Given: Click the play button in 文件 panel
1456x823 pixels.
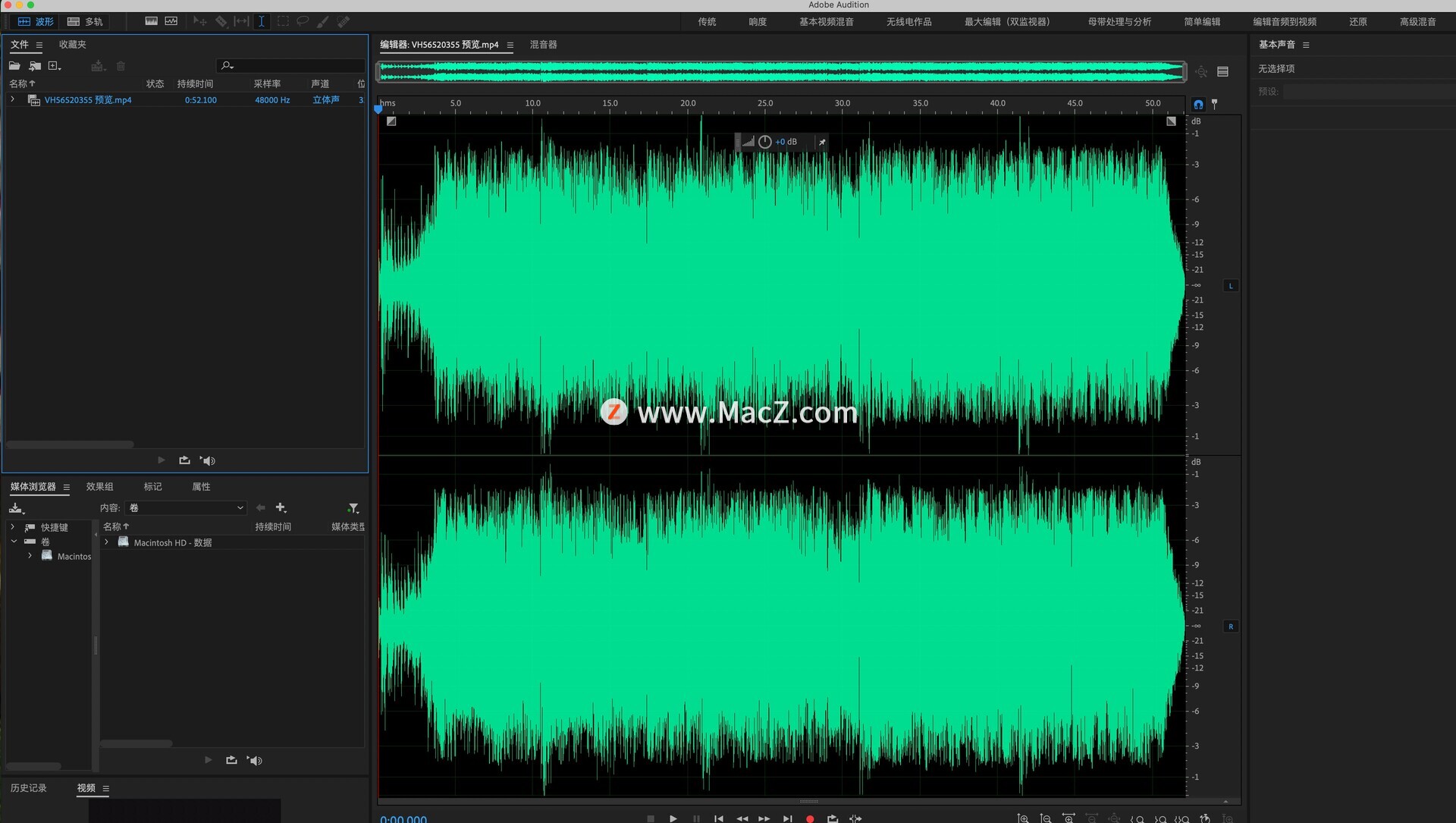Looking at the screenshot, I should [x=161, y=460].
